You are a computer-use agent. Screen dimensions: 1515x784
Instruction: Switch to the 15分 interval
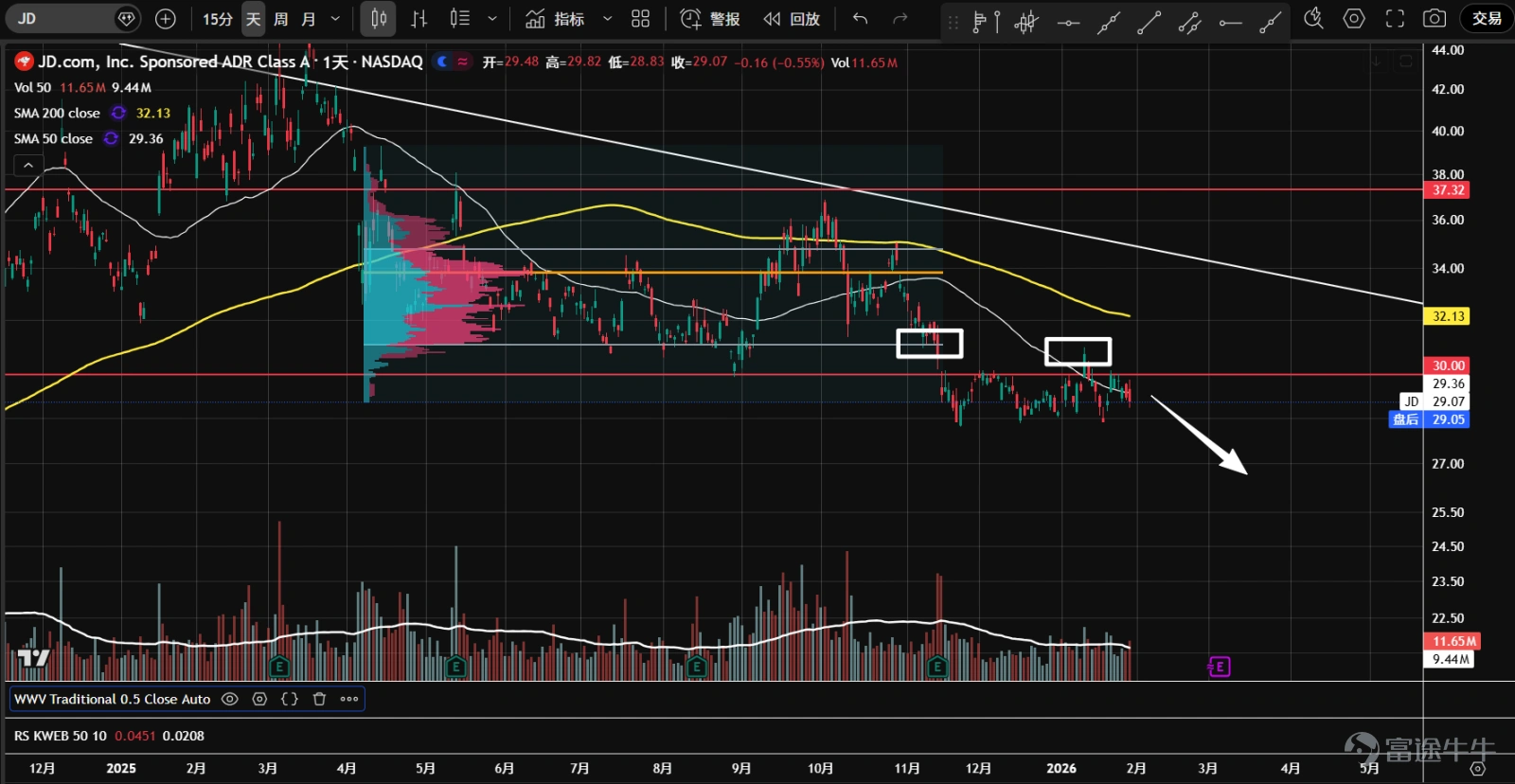[x=217, y=19]
